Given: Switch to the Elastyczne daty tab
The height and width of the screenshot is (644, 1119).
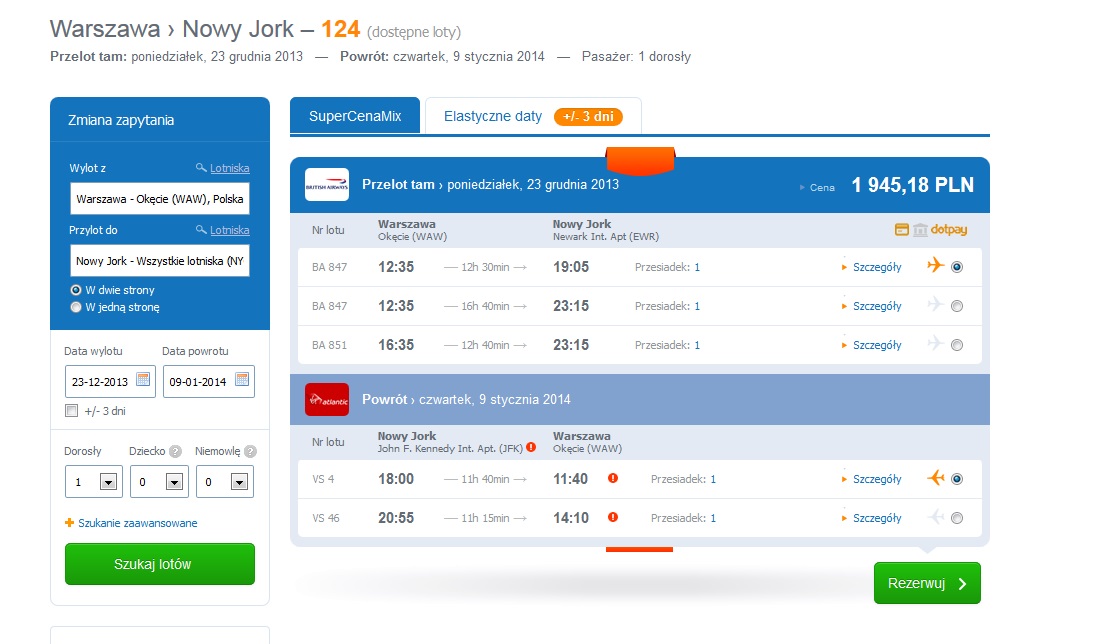Looking at the screenshot, I should (533, 116).
